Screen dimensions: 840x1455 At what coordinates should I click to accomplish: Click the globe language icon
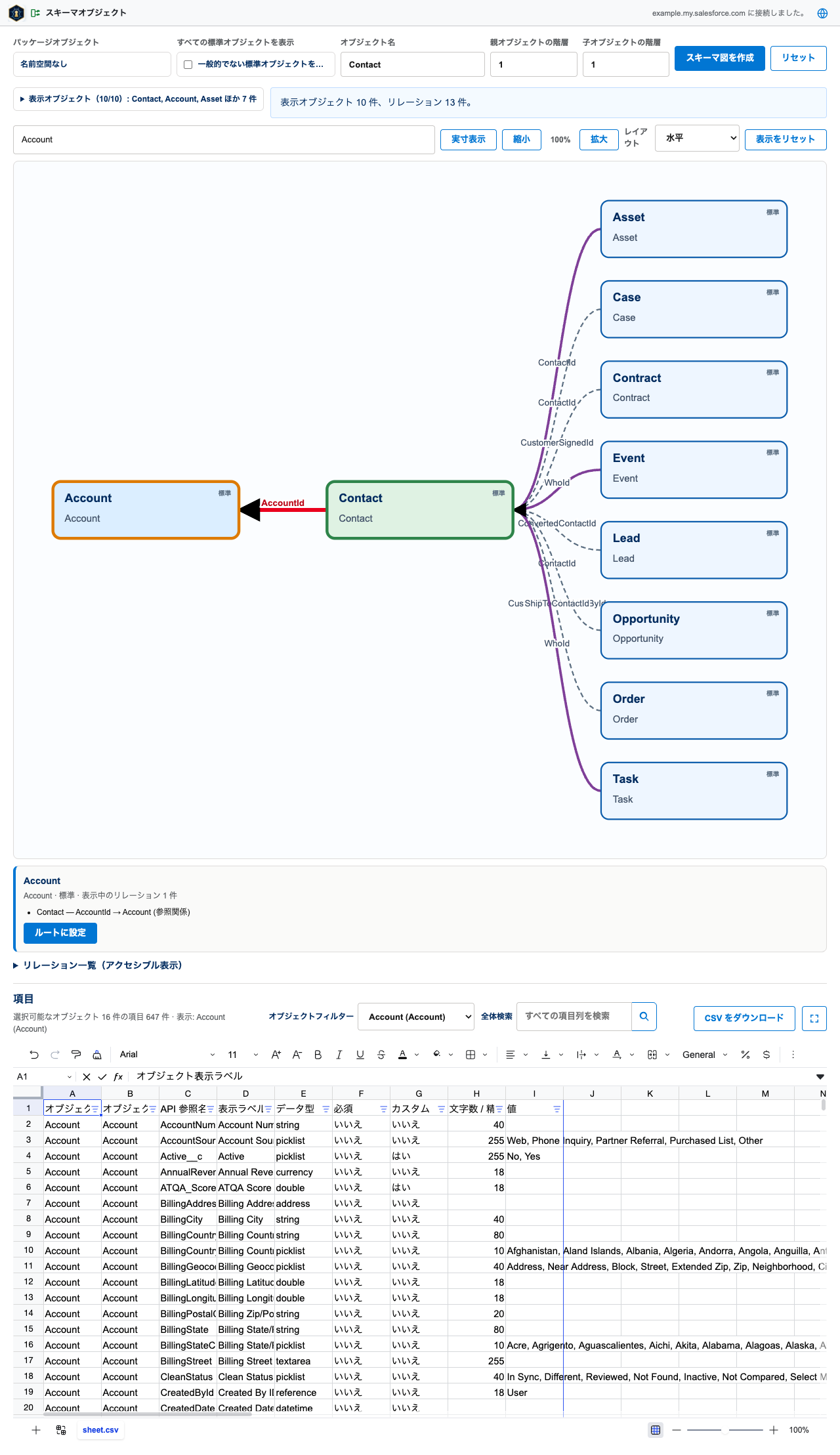(x=822, y=13)
